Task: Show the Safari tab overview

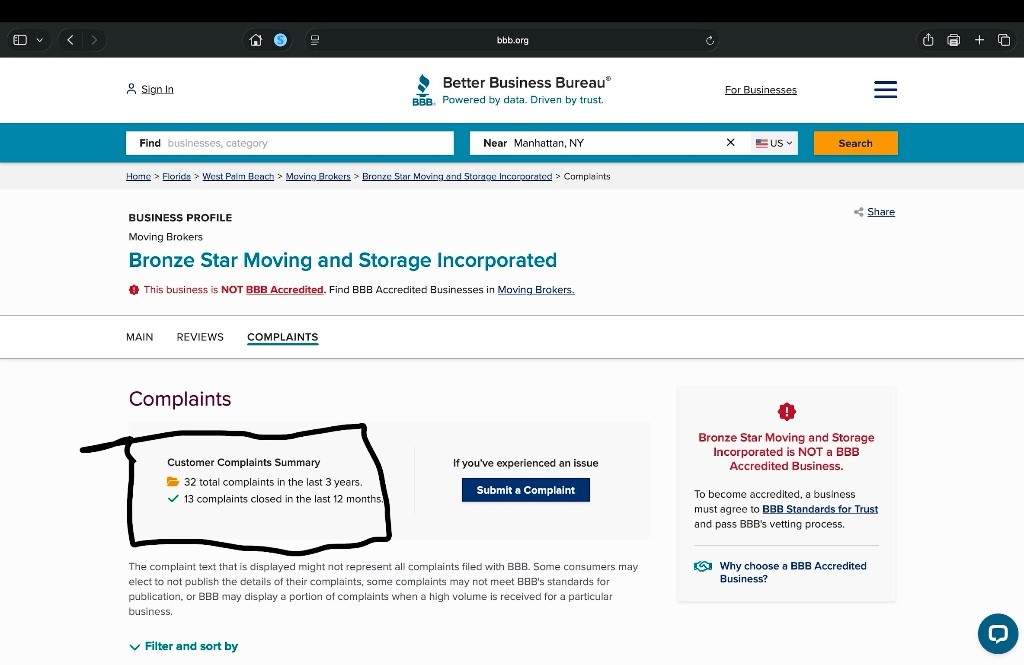Action: [1004, 40]
